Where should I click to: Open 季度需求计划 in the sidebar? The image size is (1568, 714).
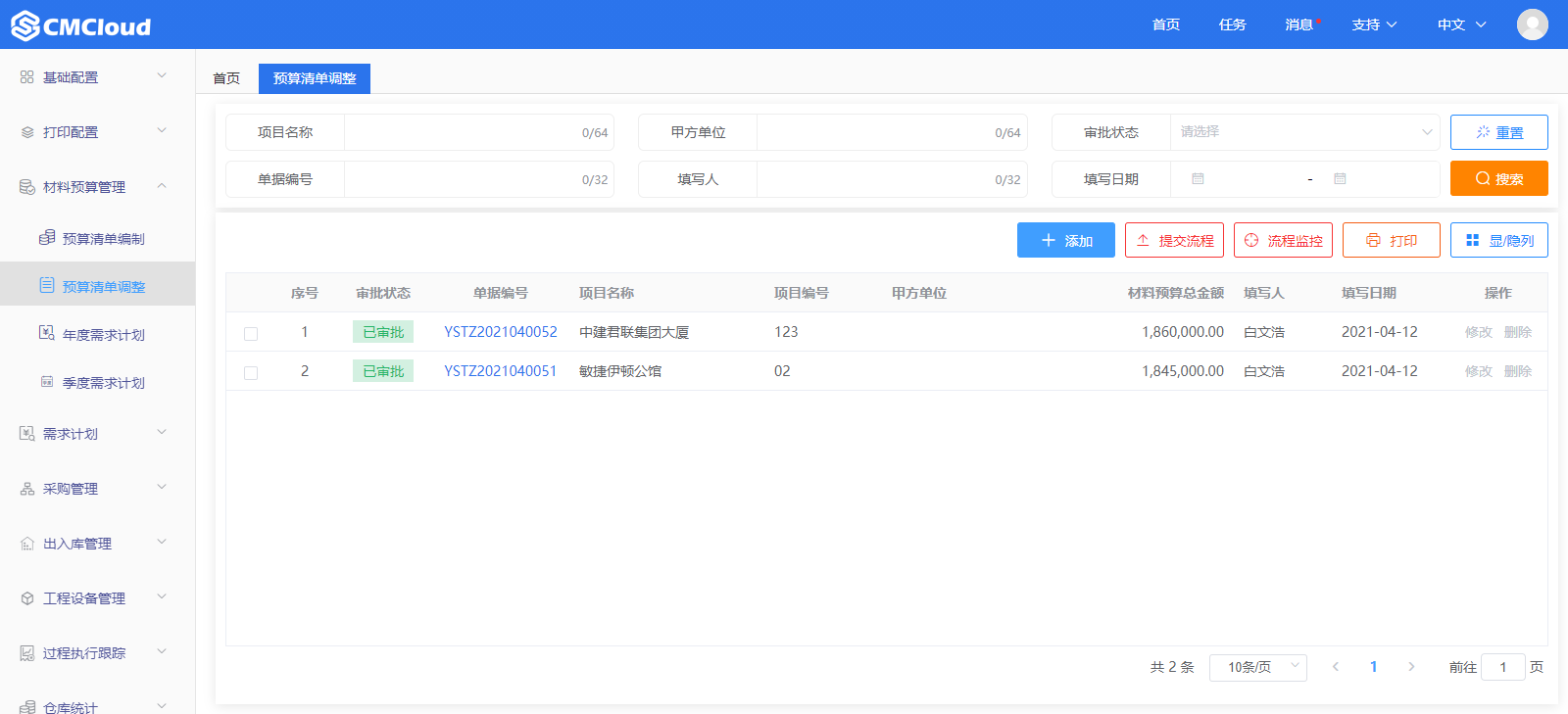coord(103,383)
